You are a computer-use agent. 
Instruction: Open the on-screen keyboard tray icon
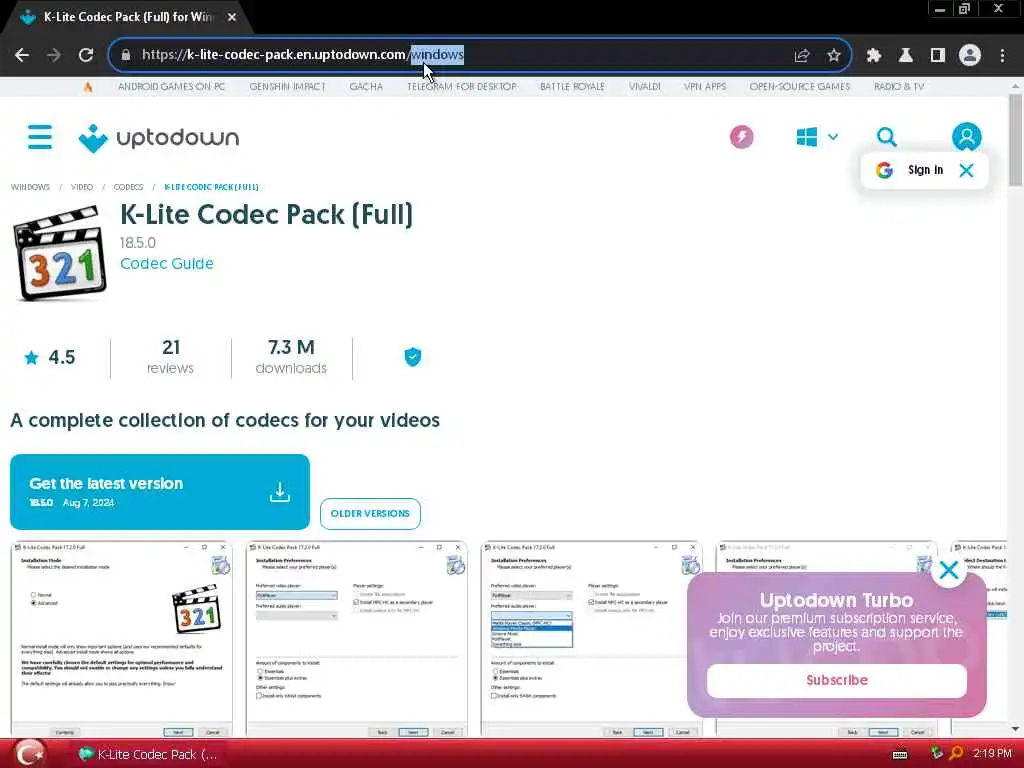click(900, 755)
